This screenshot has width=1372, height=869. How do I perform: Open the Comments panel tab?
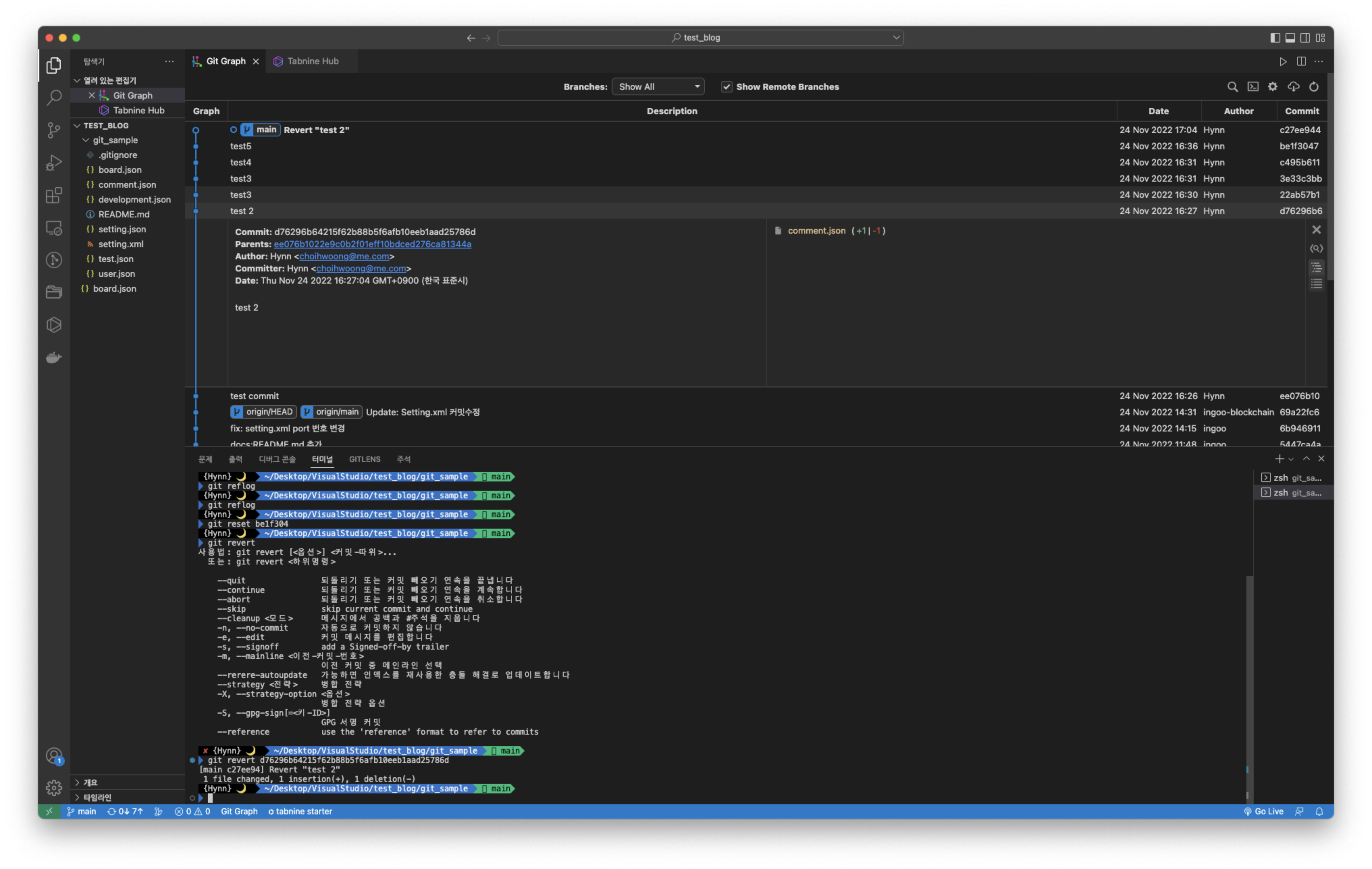403,459
